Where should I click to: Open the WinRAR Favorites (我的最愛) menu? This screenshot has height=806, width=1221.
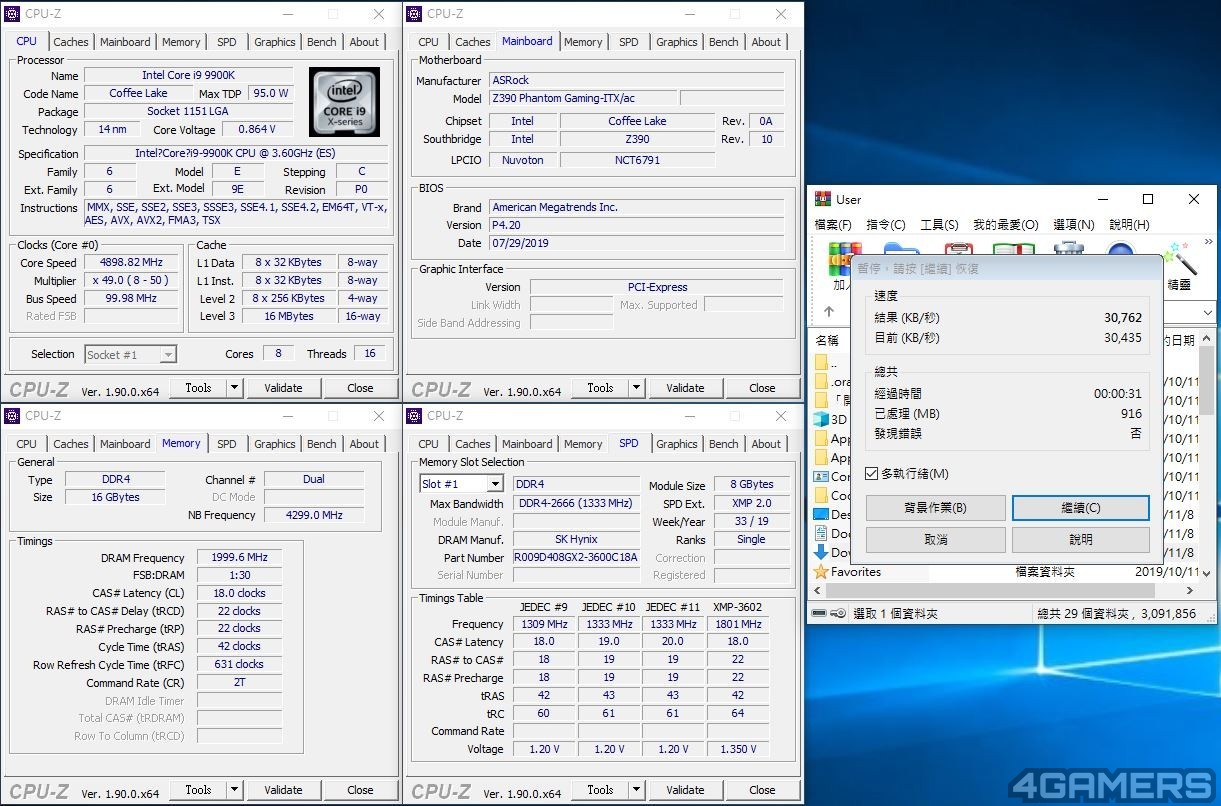[x=1006, y=225]
